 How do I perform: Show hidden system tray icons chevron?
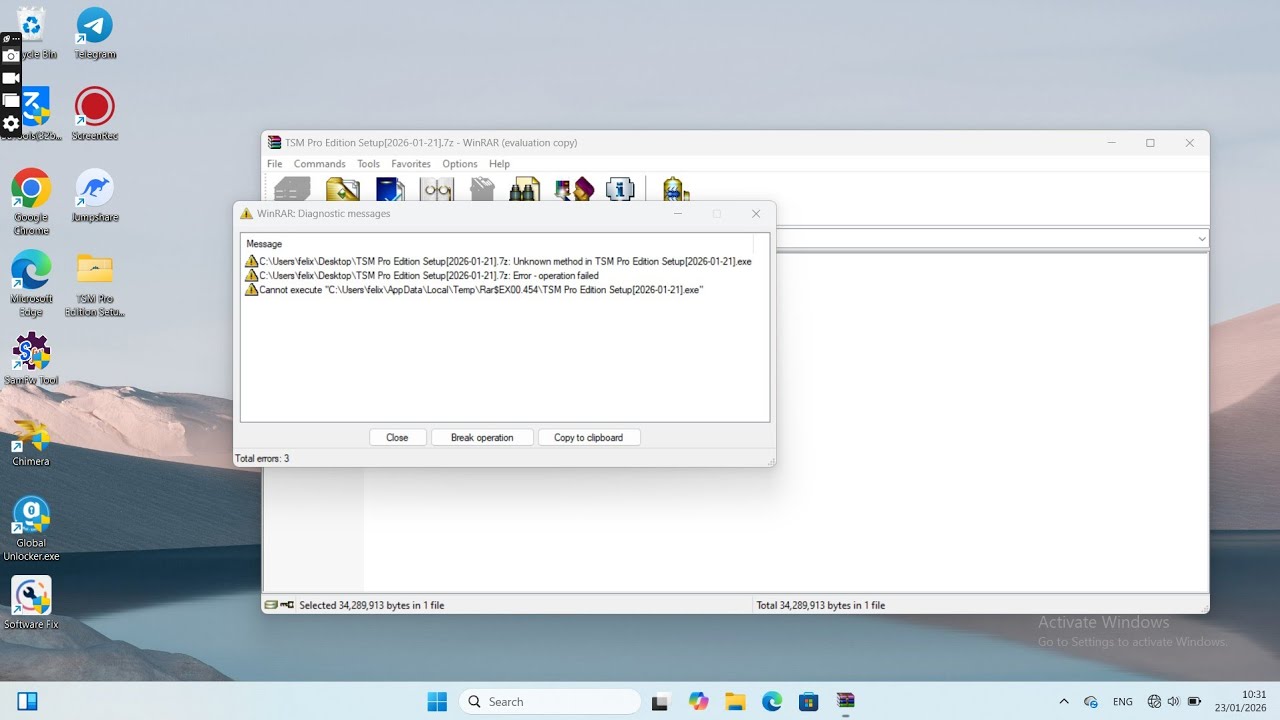point(1063,702)
